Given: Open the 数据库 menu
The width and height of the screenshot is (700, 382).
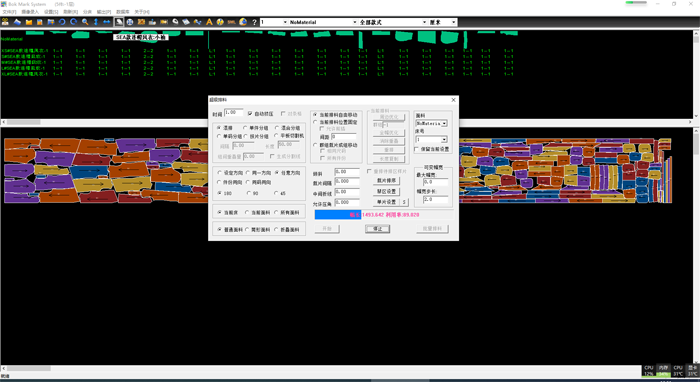Looking at the screenshot, I should 123,12.
